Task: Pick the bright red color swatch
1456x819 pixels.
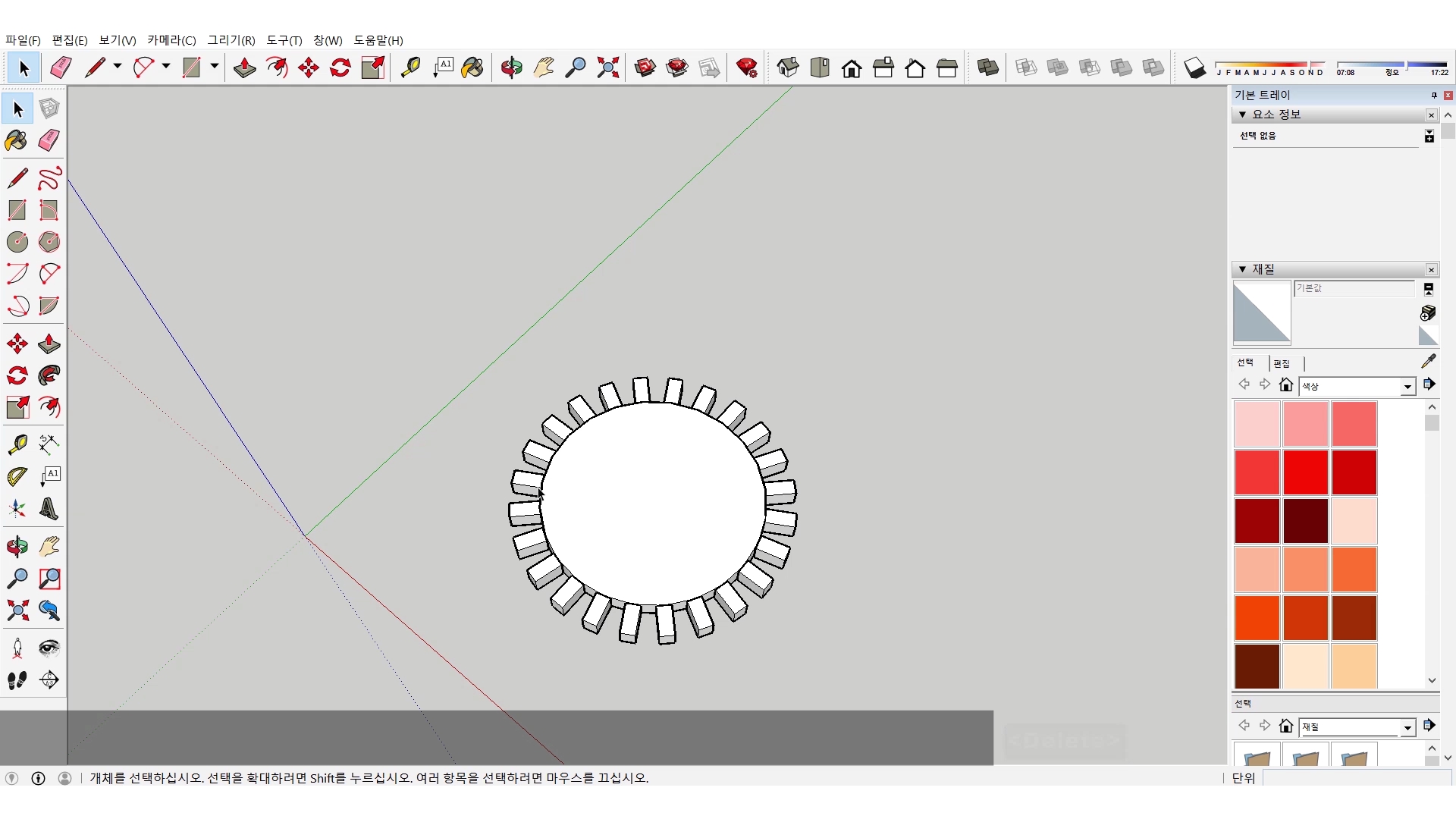Action: point(1305,472)
